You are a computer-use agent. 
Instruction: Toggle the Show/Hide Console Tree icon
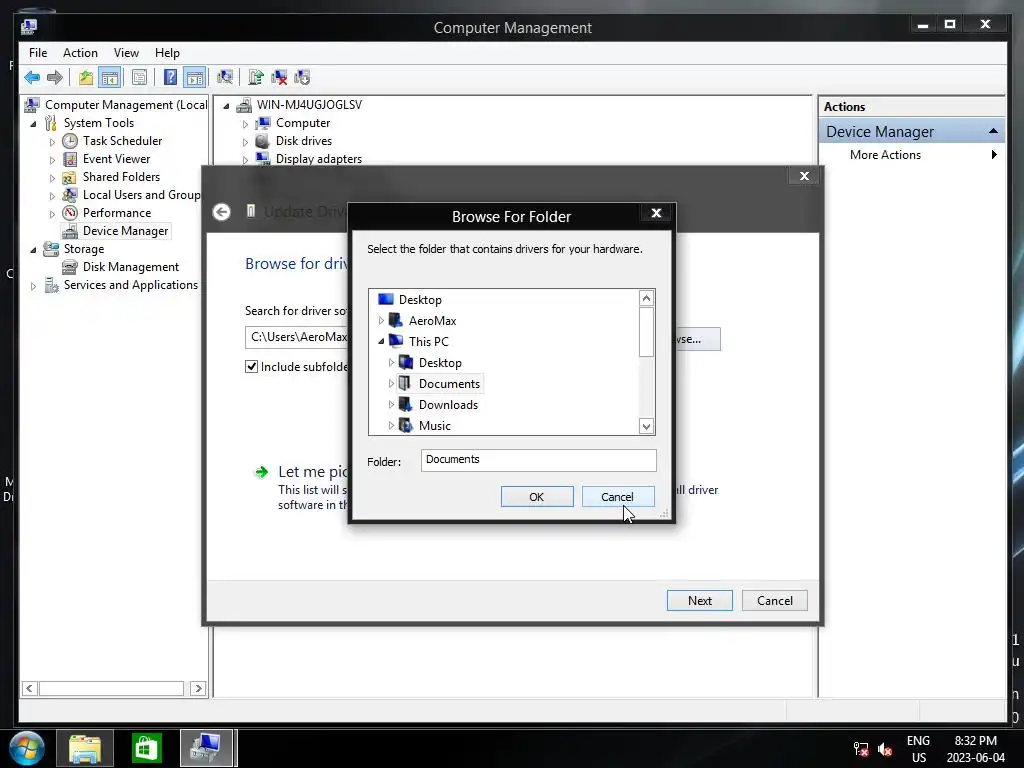point(110,78)
